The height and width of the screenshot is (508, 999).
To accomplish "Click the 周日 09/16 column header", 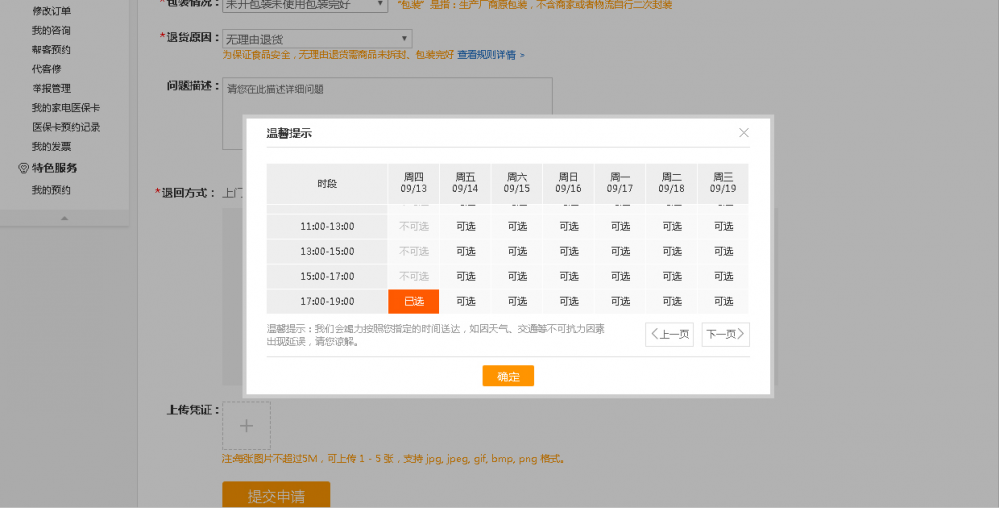I will pyautogui.click(x=568, y=184).
